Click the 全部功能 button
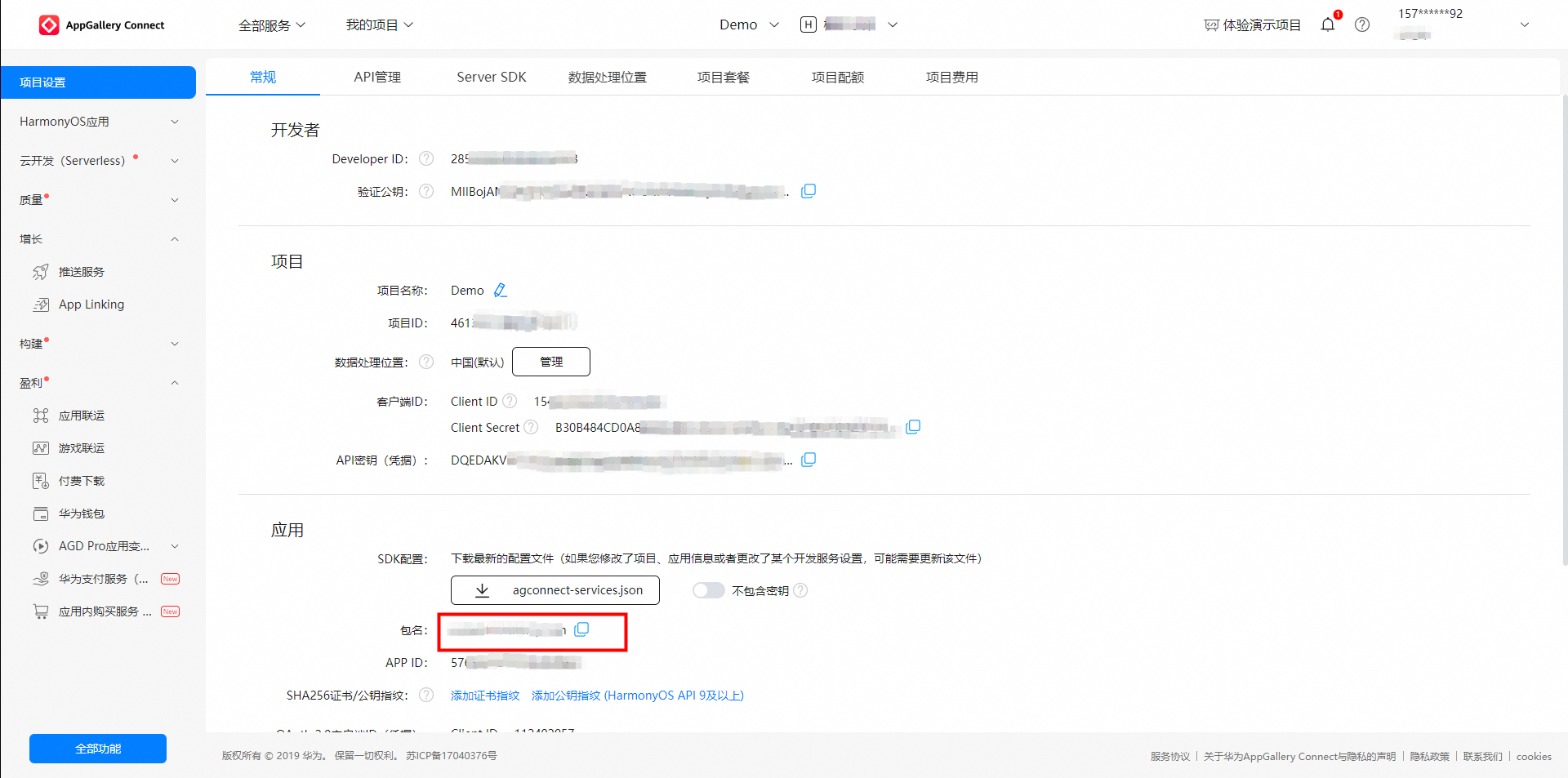This screenshot has height=778, width=1568. (x=98, y=749)
